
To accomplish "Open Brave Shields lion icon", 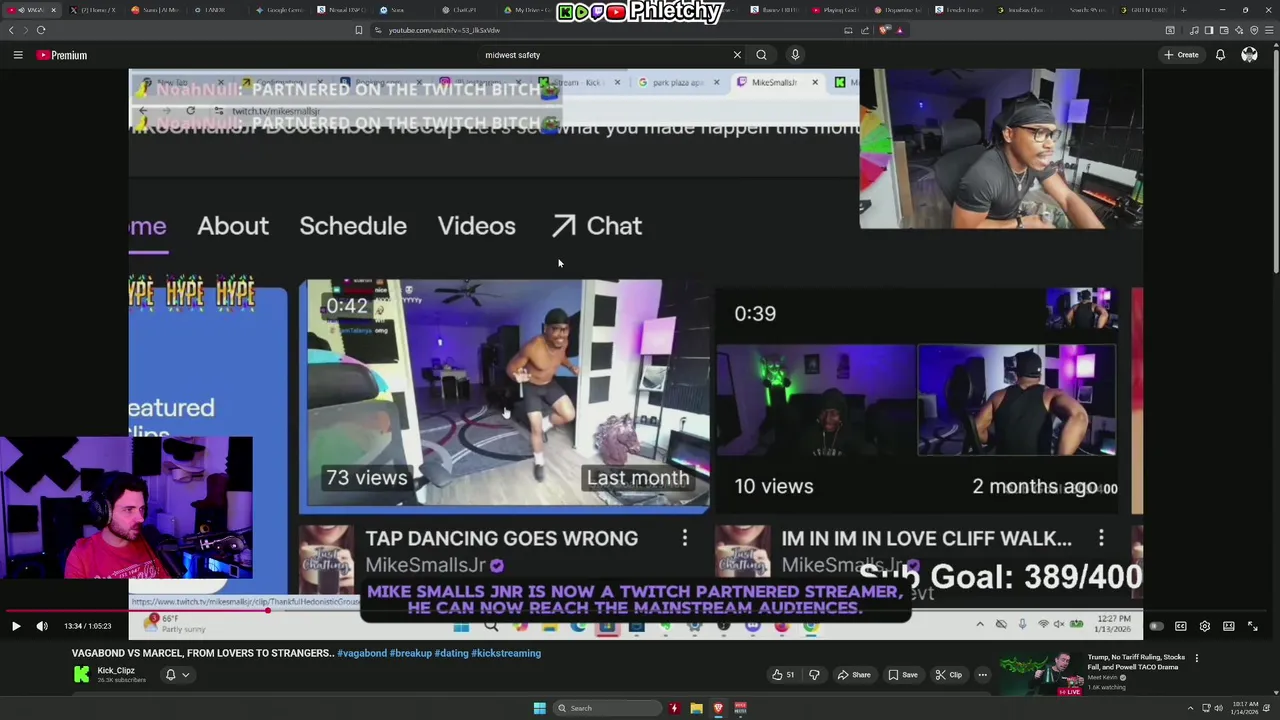I will coord(885,30).
